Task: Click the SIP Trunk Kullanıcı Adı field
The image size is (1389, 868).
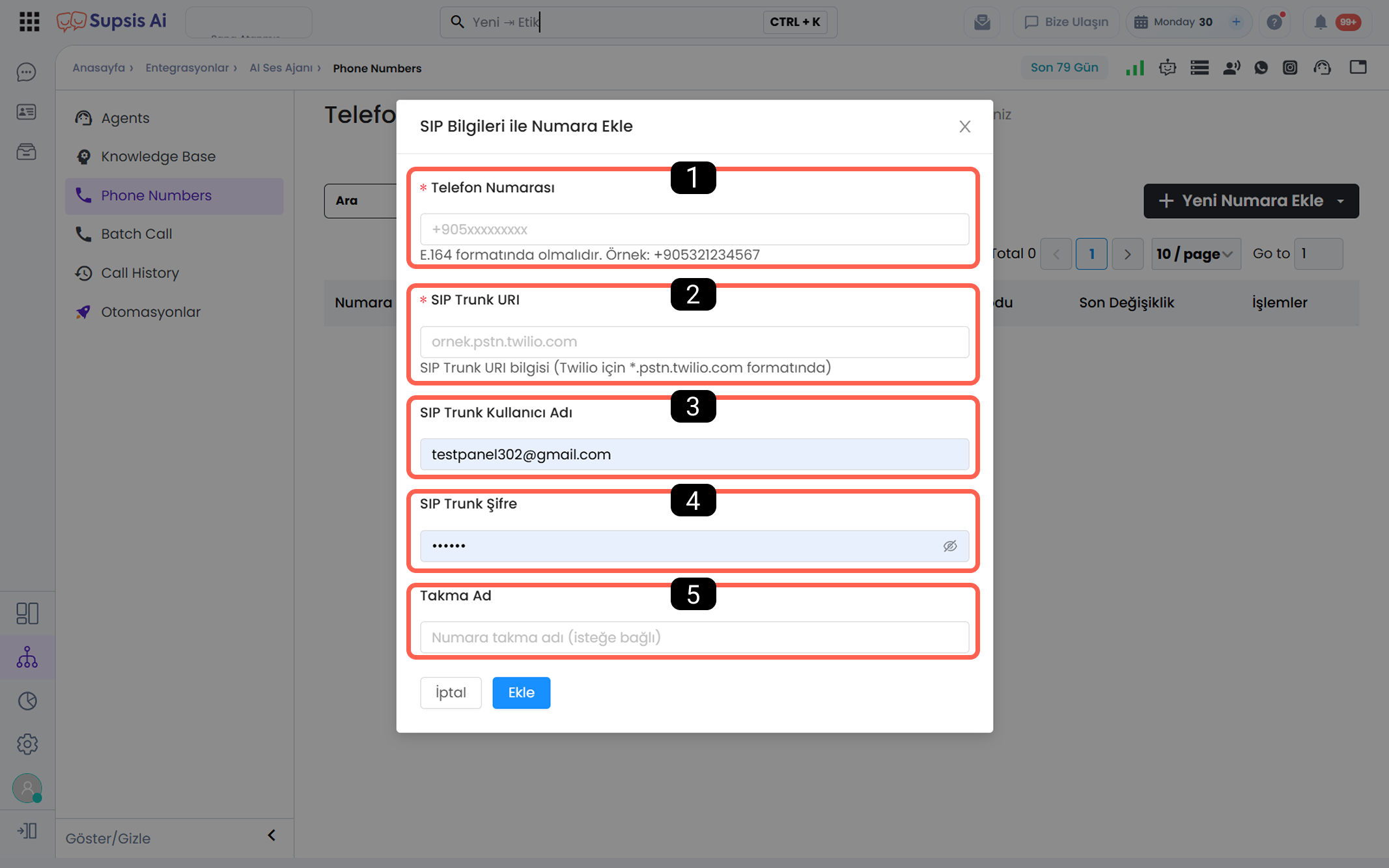Action: point(694,455)
